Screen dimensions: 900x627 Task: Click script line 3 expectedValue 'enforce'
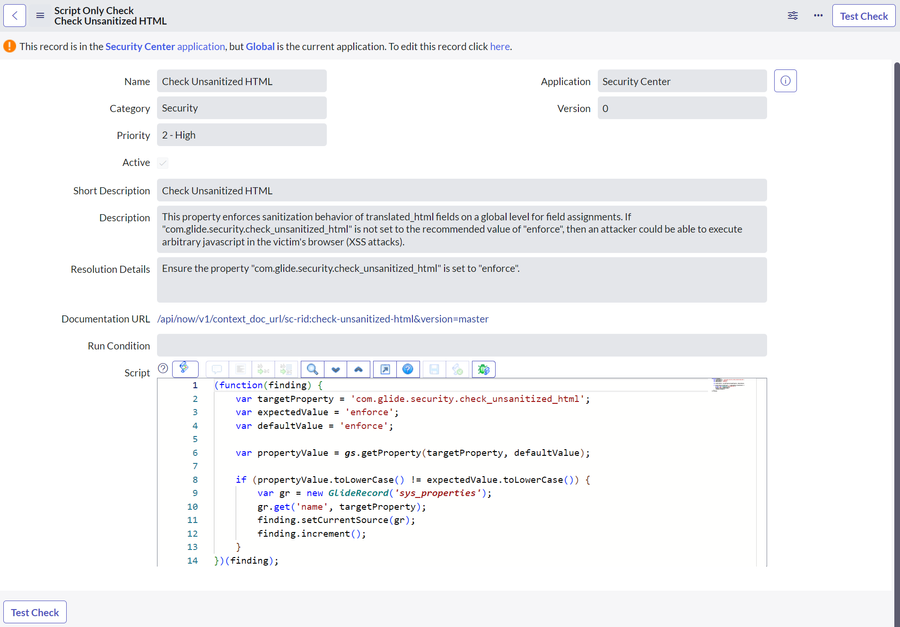pyautogui.click(x=369, y=412)
